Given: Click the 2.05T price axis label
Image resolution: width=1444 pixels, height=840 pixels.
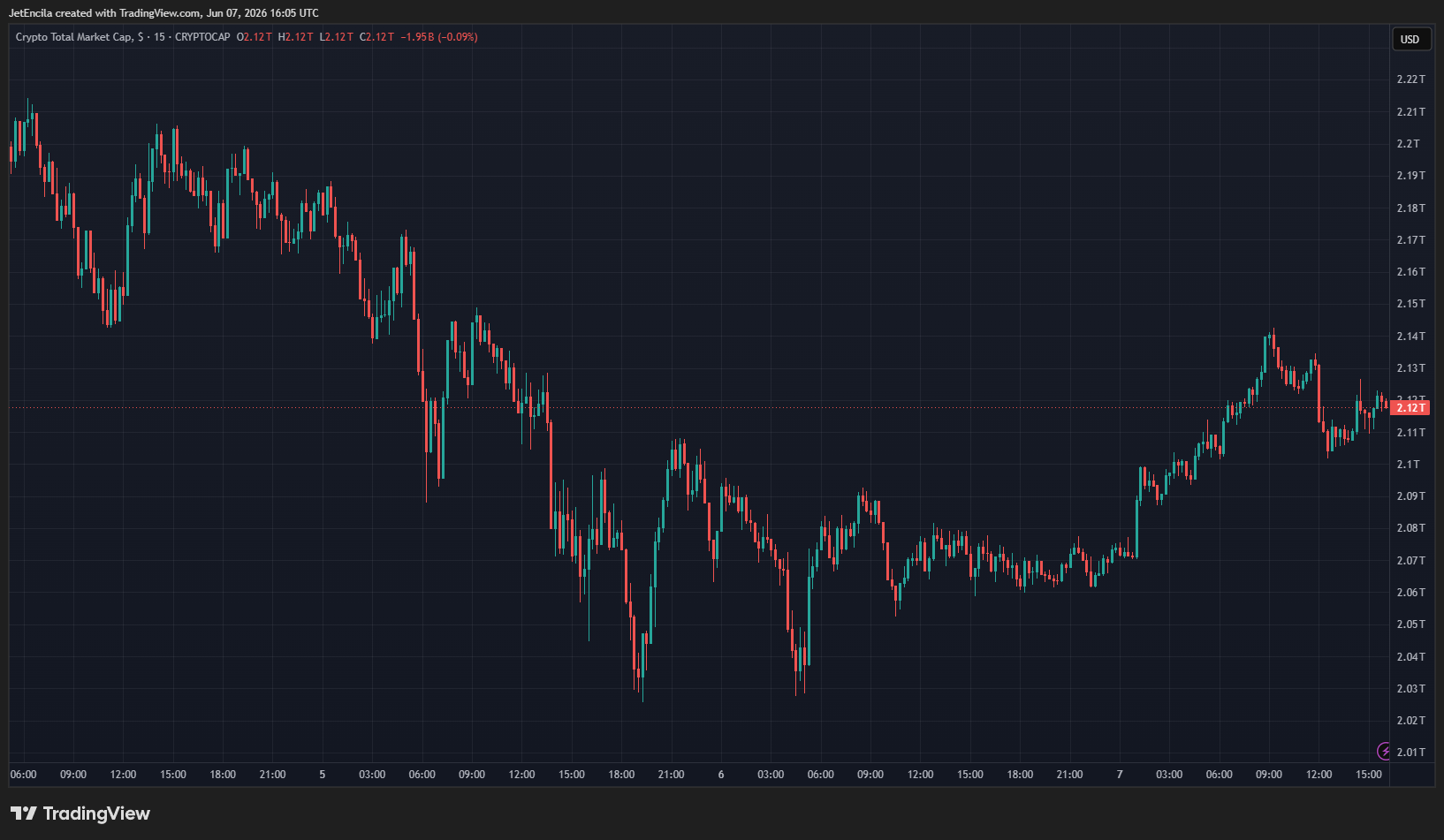Looking at the screenshot, I should pyautogui.click(x=1410, y=624).
